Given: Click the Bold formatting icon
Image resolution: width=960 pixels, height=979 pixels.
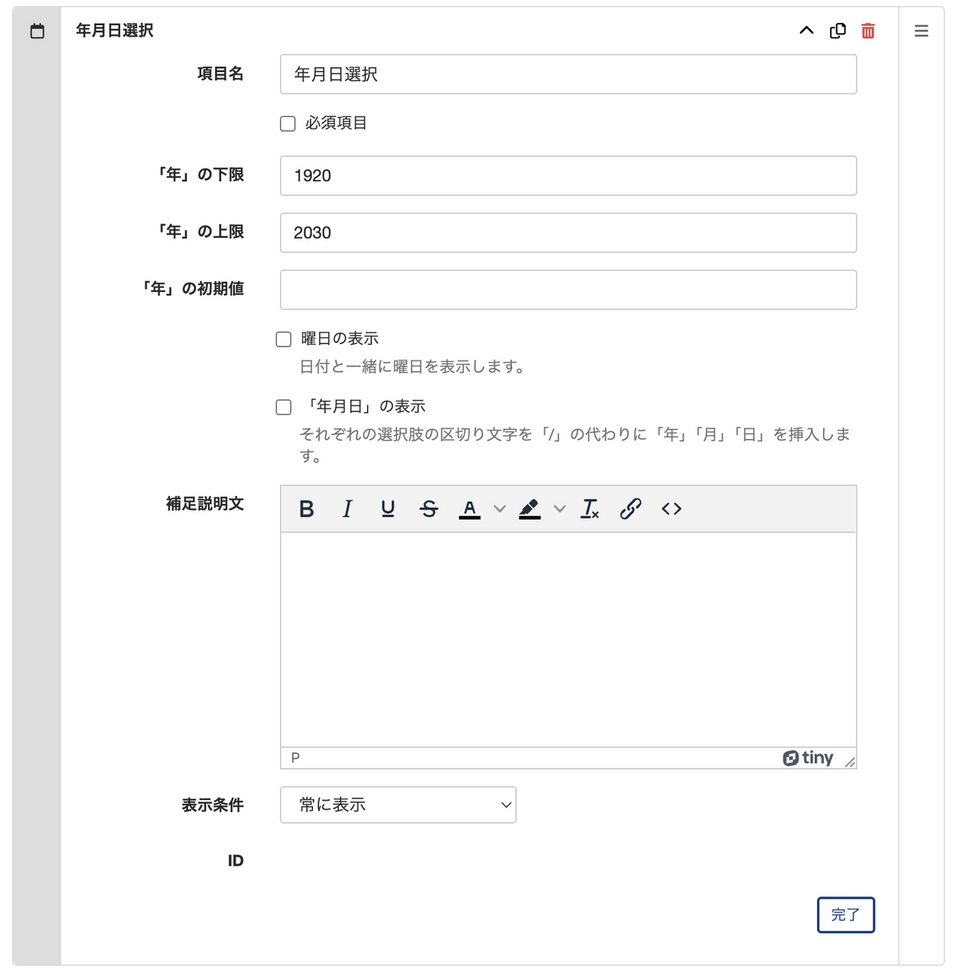Looking at the screenshot, I should click(x=307, y=509).
